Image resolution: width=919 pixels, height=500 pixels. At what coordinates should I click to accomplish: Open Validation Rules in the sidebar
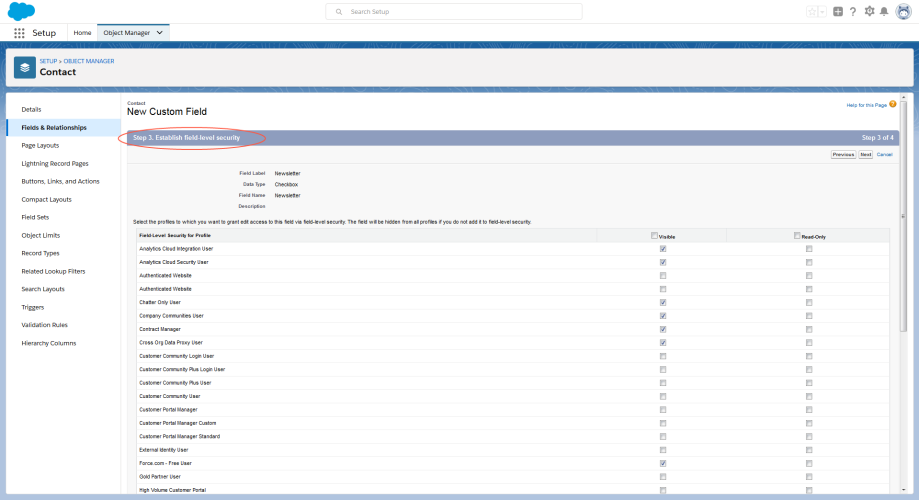(44, 325)
